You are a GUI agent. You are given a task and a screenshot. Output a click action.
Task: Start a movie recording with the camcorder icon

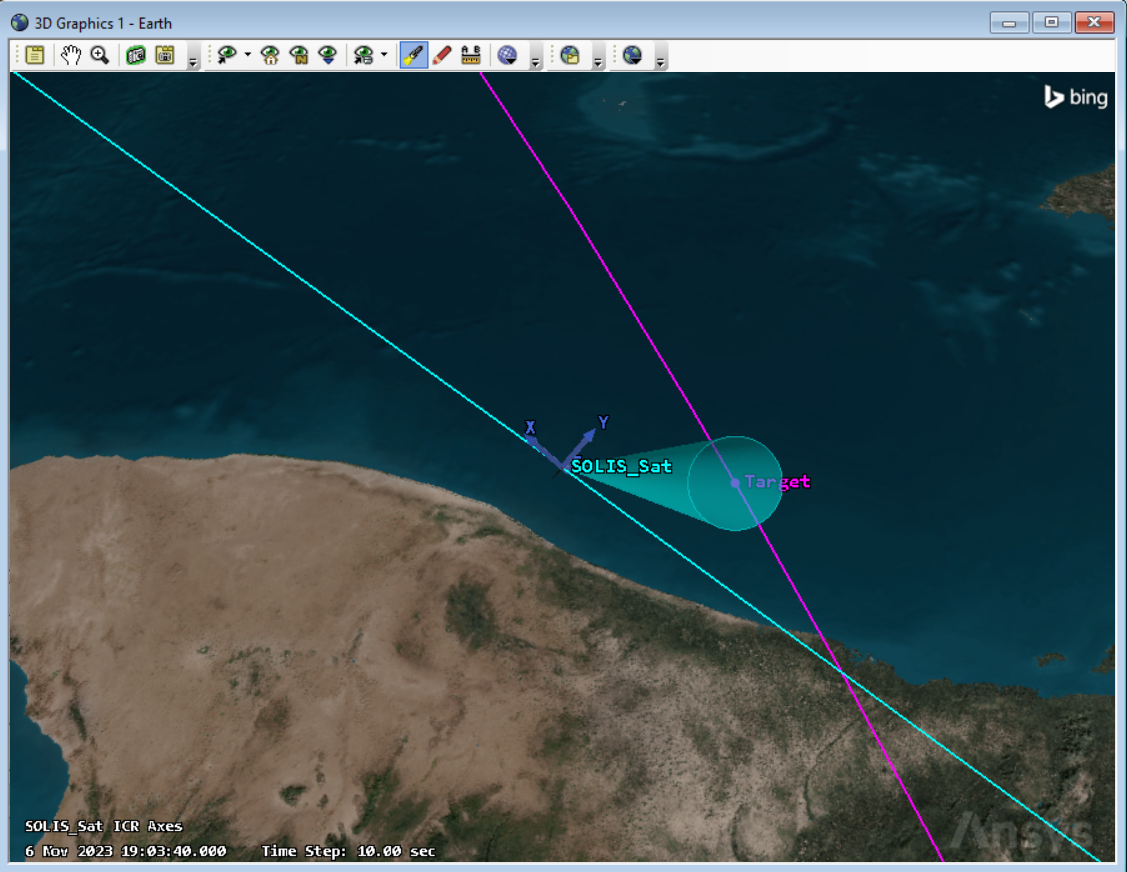pyautogui.click(x=137, y=55)
